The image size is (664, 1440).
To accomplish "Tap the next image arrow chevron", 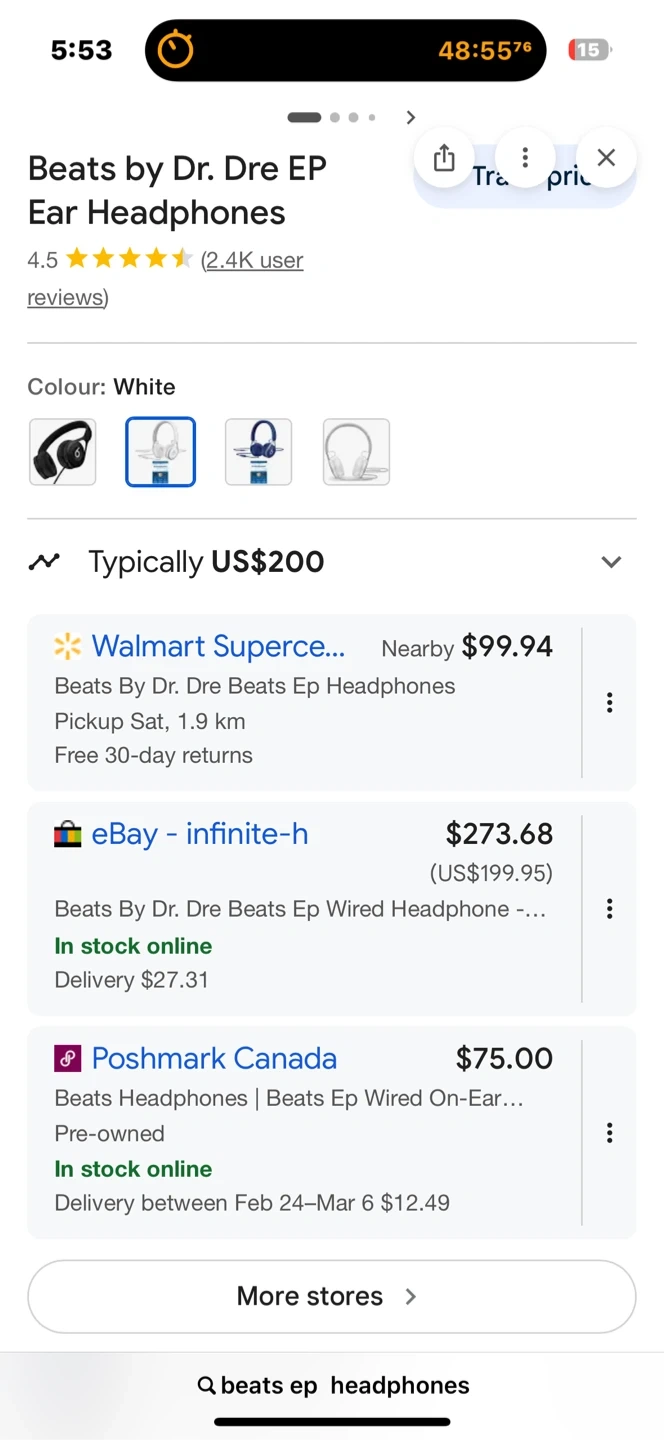I will (x=410, y=117).
